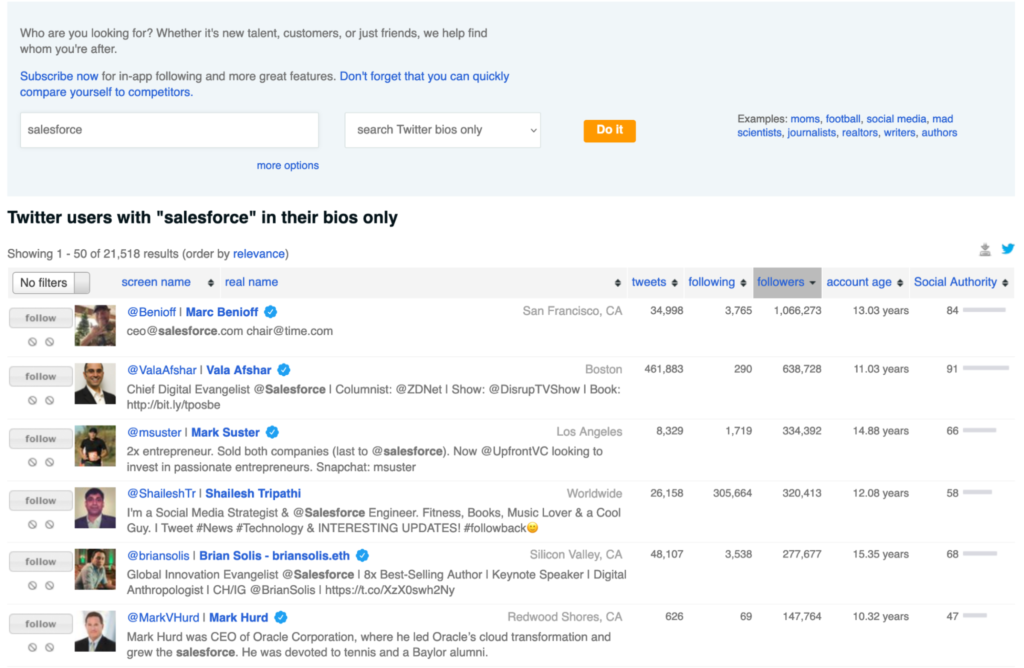This screenshot has height=668, width=1024.
Task: Click the download/export results icon
Action: click(985, 250)
